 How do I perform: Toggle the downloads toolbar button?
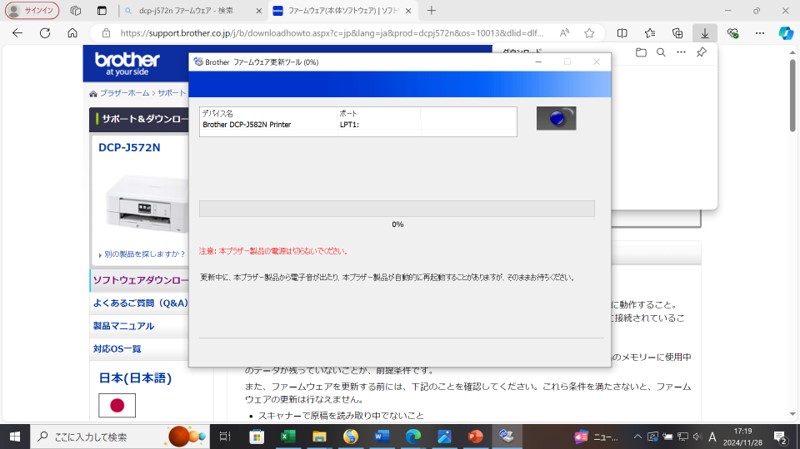pos(705,33)
